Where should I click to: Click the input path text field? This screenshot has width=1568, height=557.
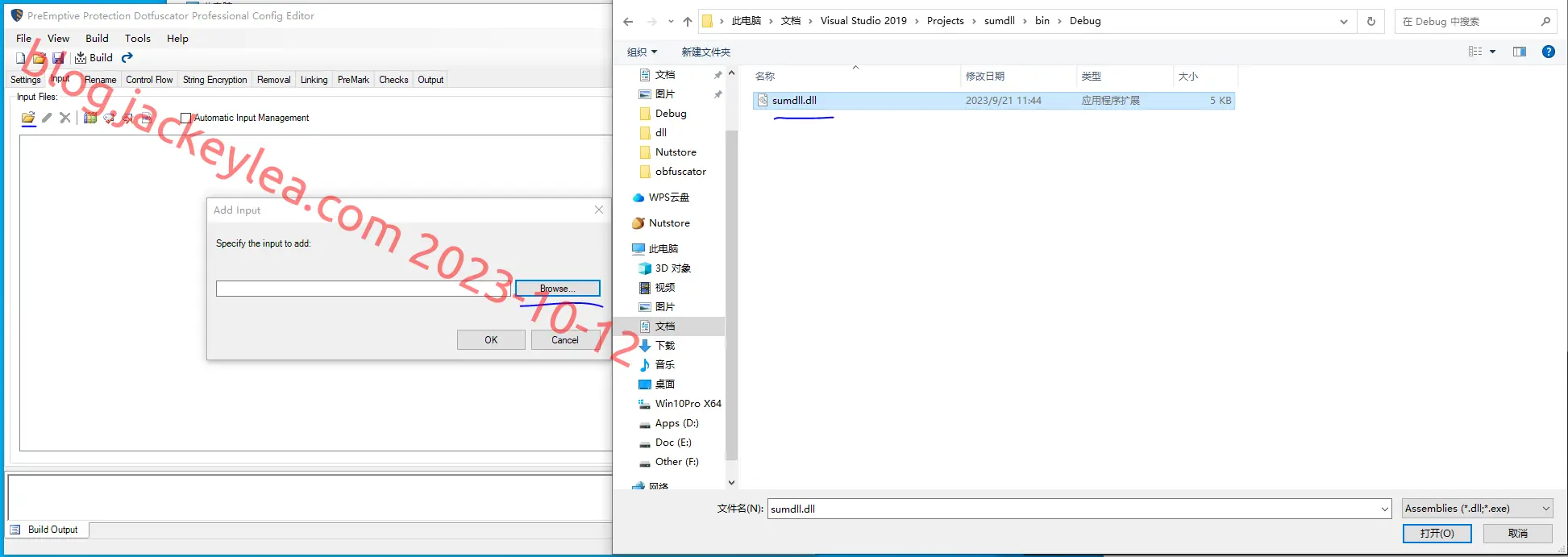364,289
